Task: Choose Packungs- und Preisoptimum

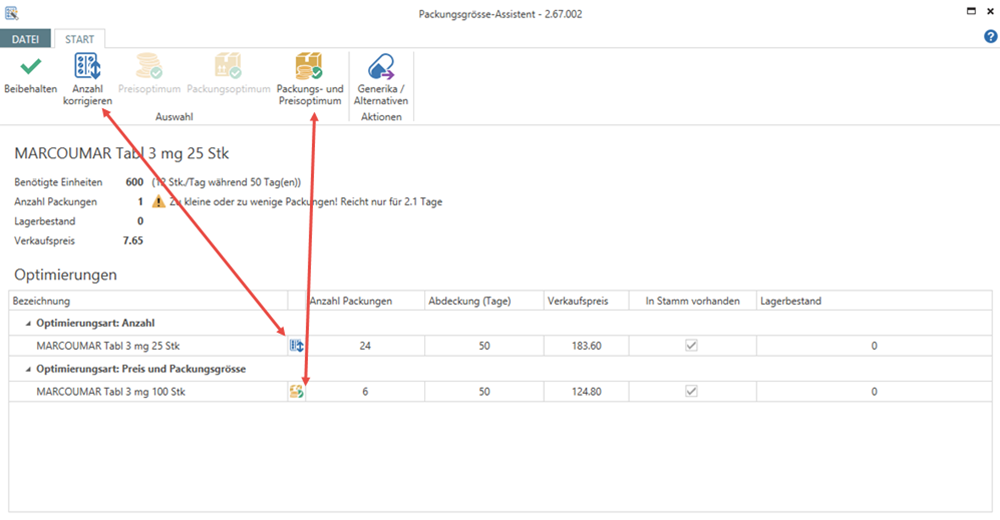Action: click(x=310, y=79)
